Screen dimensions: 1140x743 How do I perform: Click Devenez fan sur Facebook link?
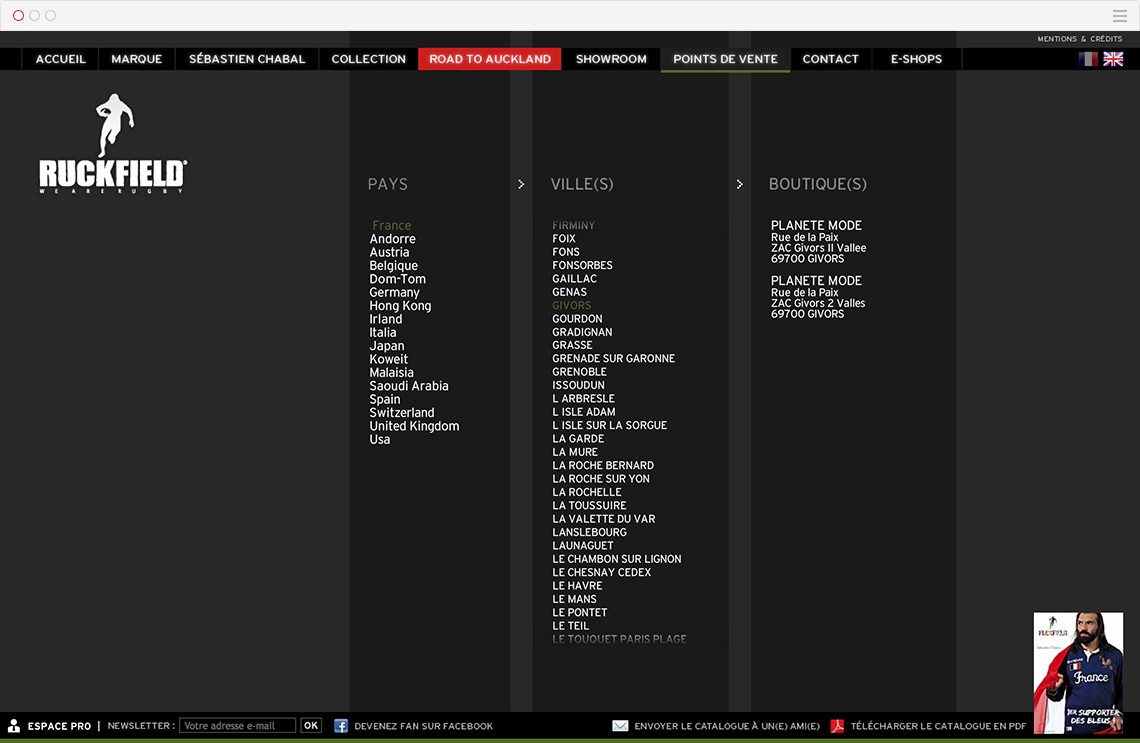(423, 726)
